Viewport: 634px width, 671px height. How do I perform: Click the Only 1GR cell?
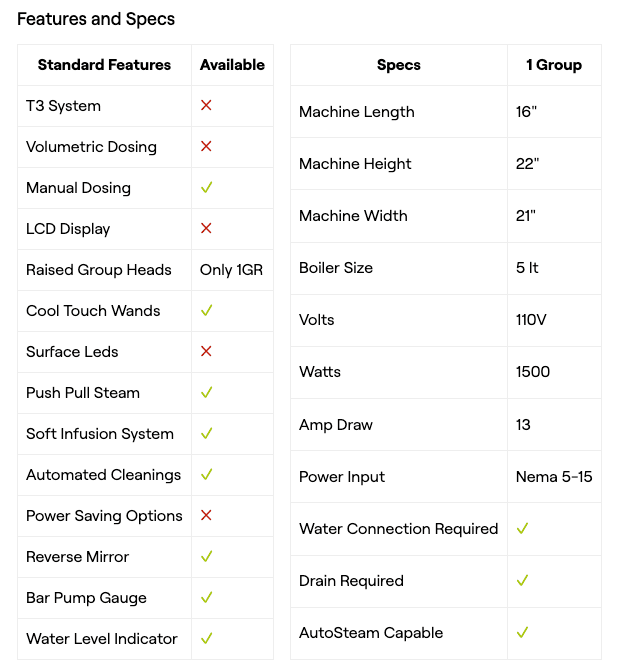coord(231,270)
